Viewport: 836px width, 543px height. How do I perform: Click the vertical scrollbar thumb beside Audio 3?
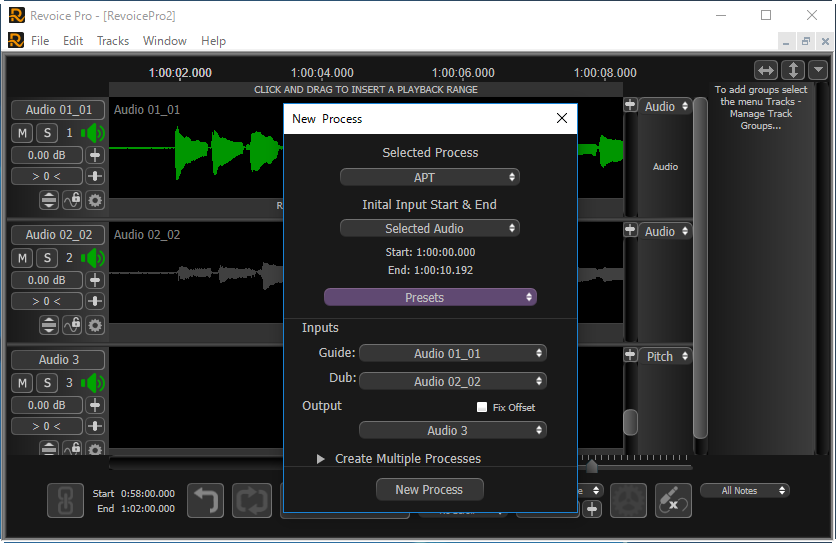(x=630, y=422)
